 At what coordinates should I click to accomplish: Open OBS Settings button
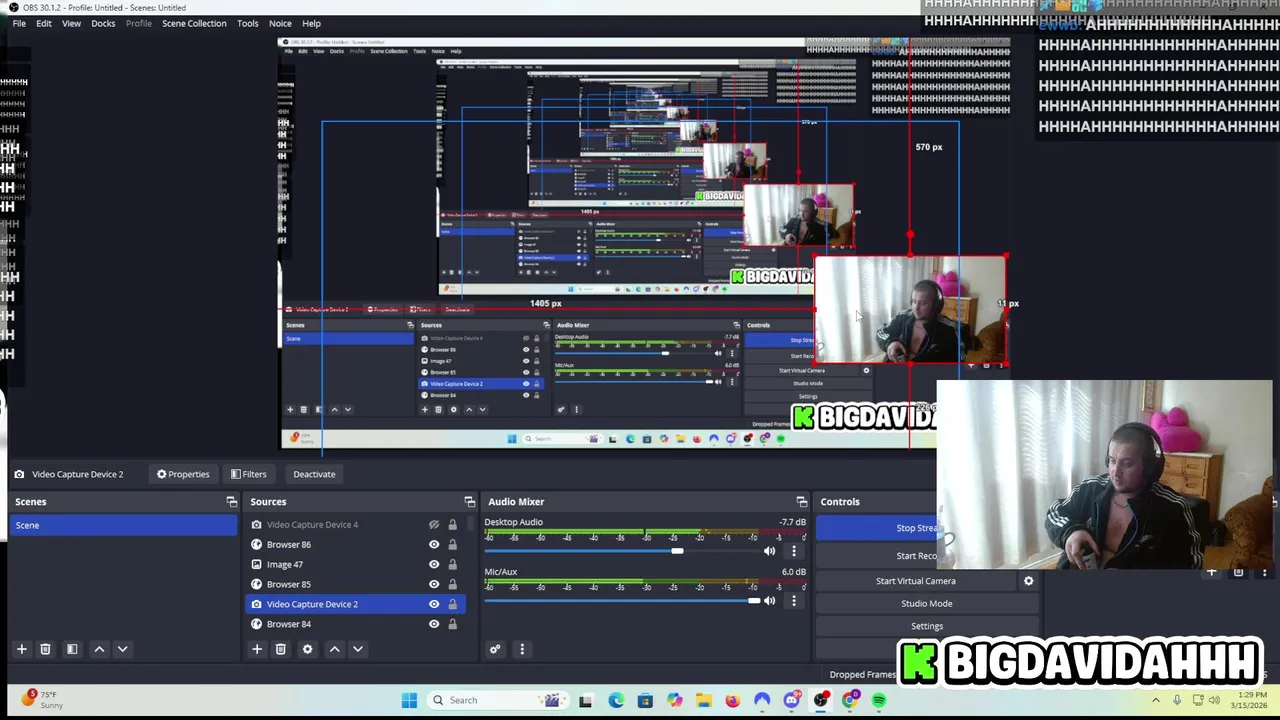click(926, 626)
